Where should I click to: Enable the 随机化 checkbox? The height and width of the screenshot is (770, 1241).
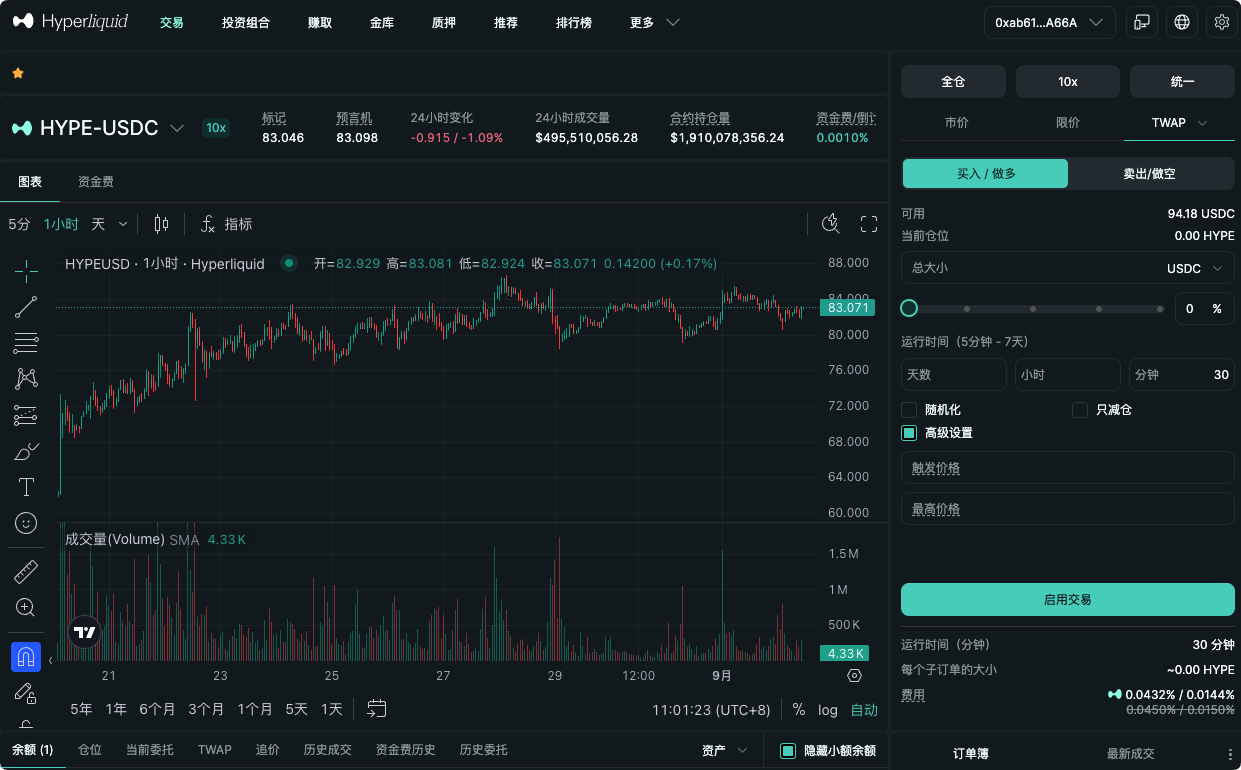tap(909, 410)
